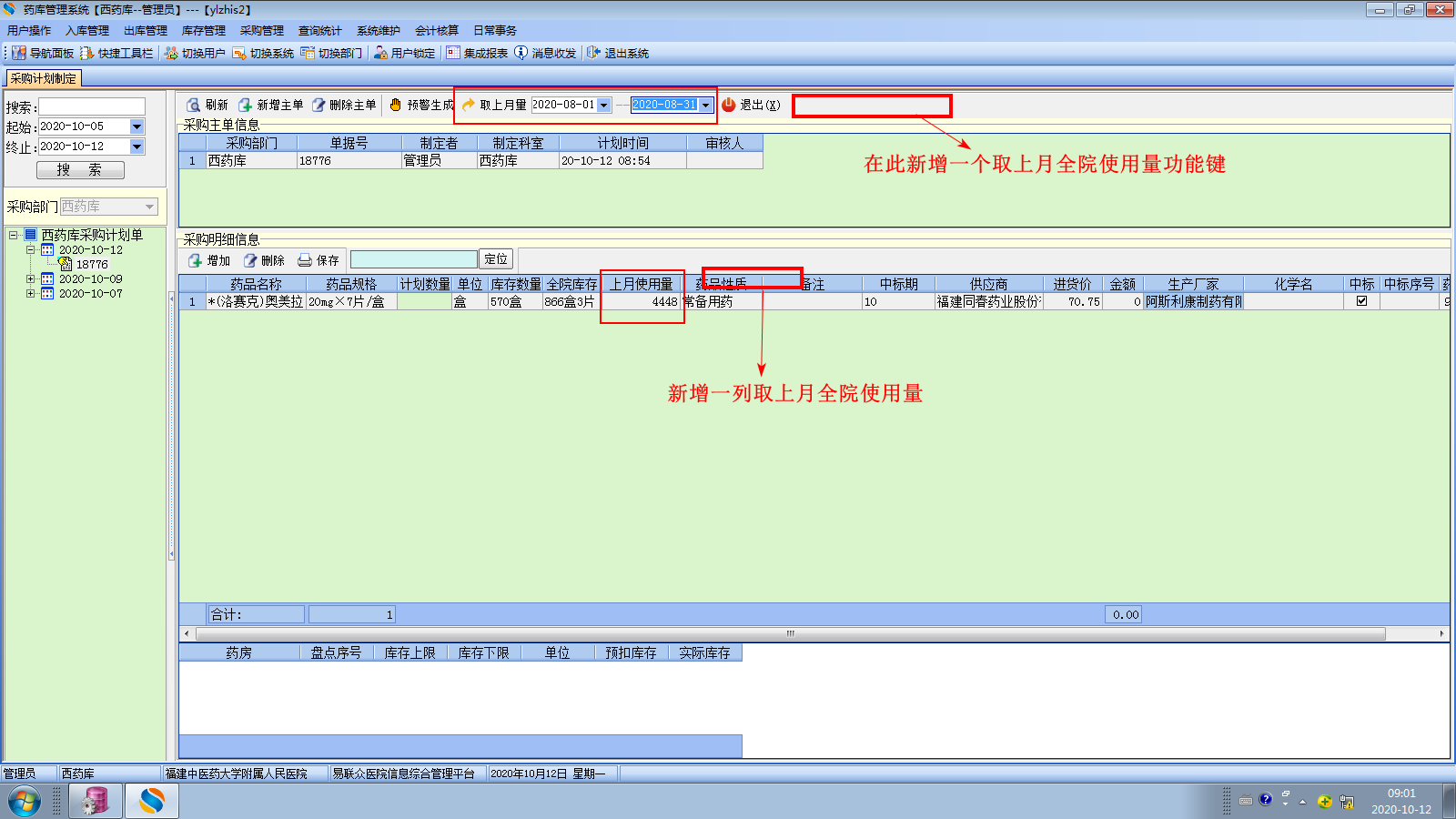Toggle the 中标 checkbox in row 1
1456x819 pixels.
1361,301
